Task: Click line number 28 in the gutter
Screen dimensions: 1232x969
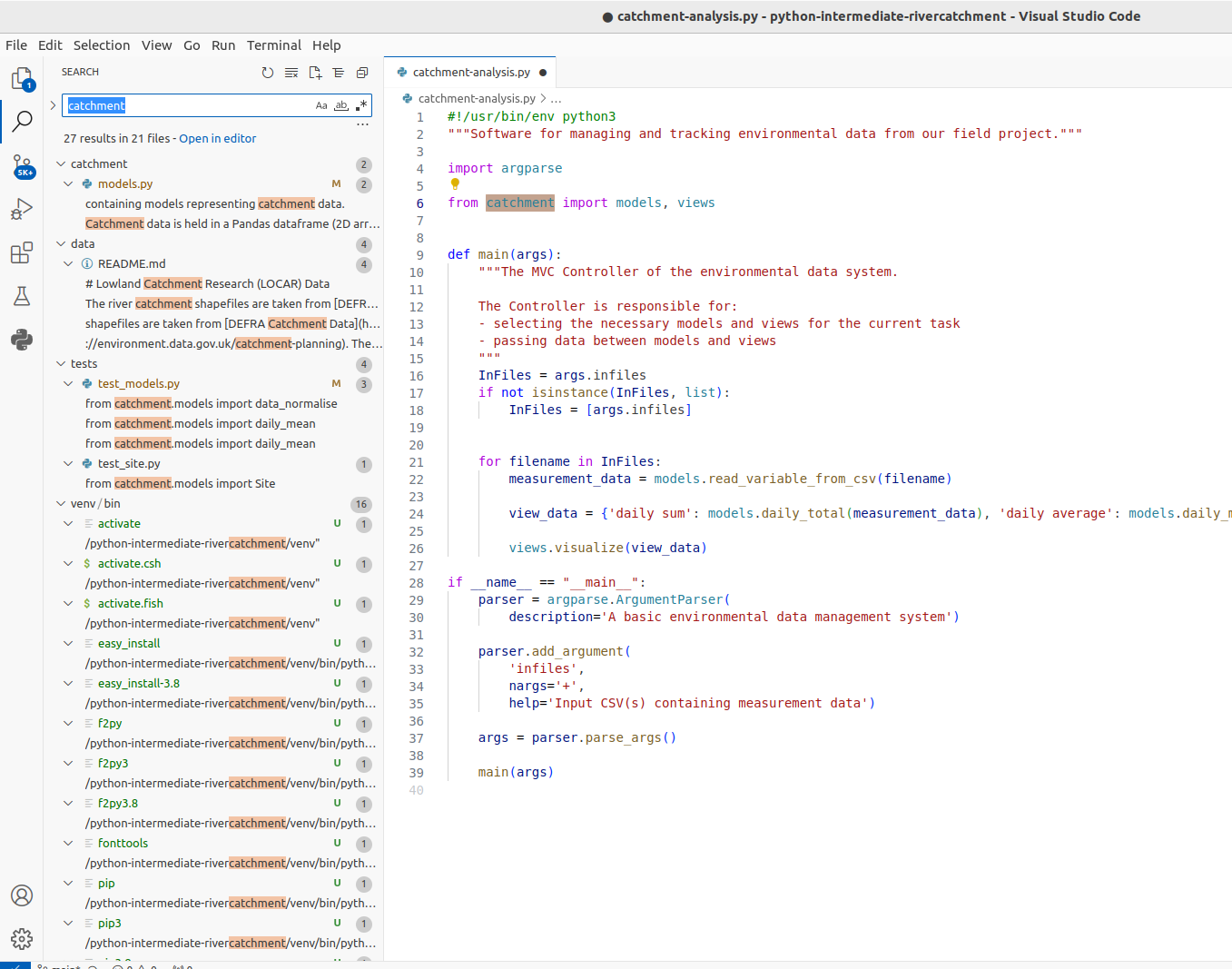Action: click(416, 583)
